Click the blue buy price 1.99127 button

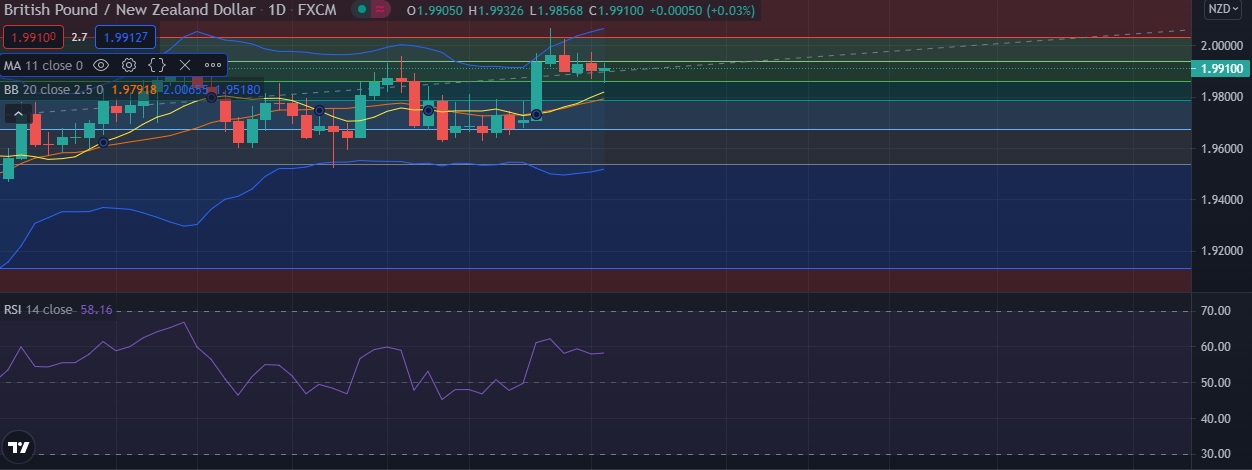(125, 38)
